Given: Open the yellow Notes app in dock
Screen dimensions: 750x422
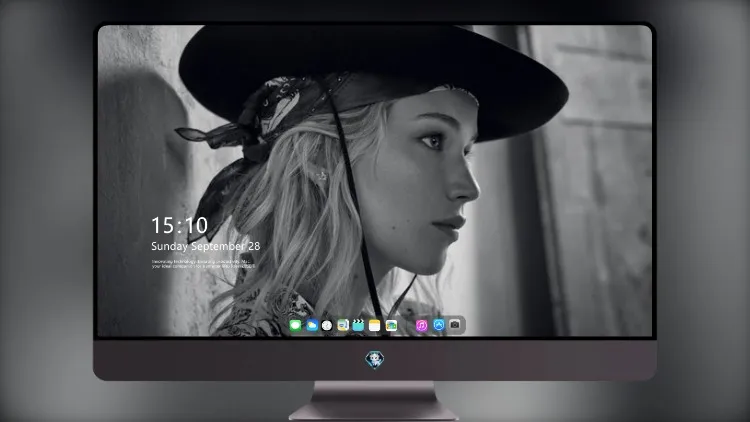Looking at the screenshot, I should (x=375, y=325).
